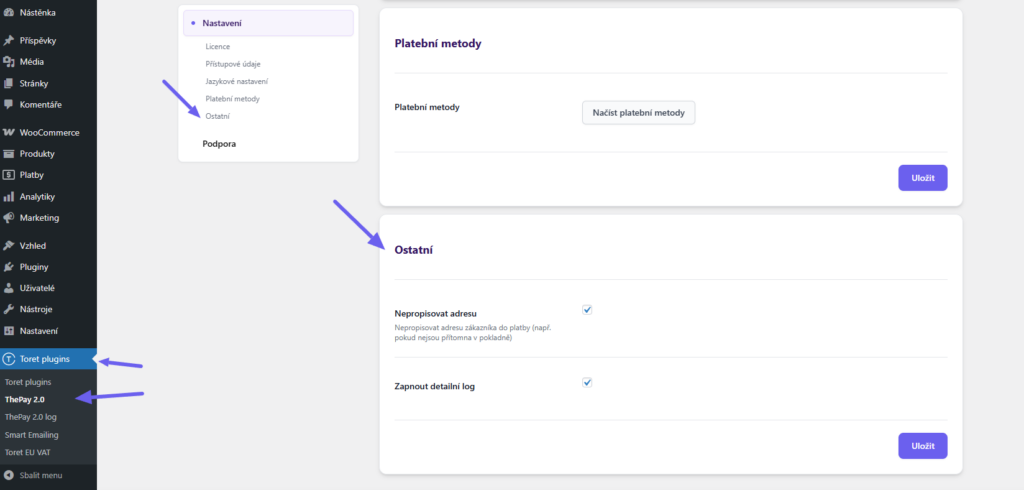
Task: Jump to Jazykové nastavení link
Action: tap(236, 82)
